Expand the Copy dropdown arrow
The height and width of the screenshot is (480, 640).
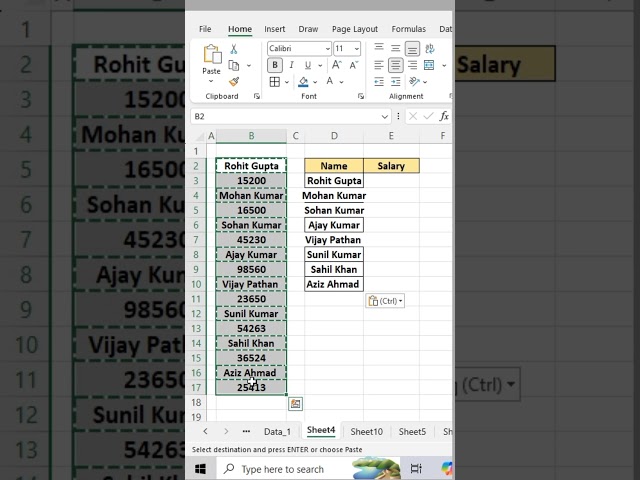[249, 66]
